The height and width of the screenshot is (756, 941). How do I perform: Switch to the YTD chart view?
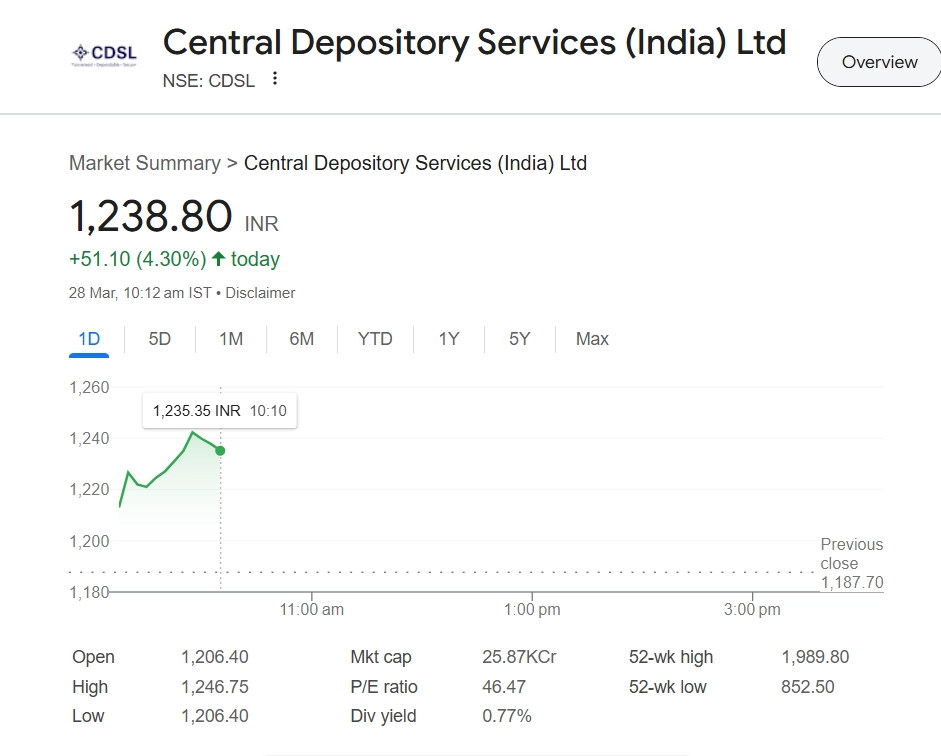[375, 339]
